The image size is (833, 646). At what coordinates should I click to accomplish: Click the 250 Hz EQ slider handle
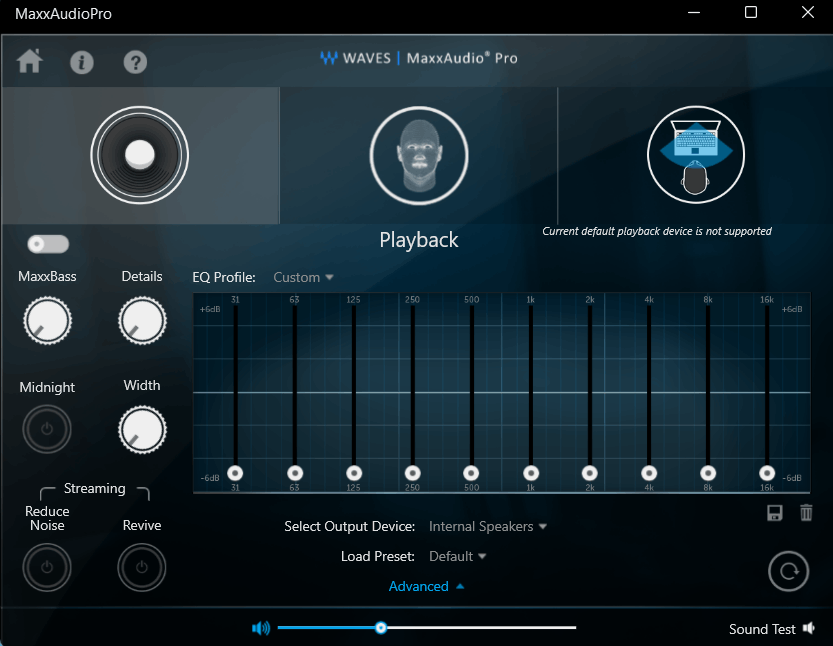pyautogui.click(x=413, y=473)
